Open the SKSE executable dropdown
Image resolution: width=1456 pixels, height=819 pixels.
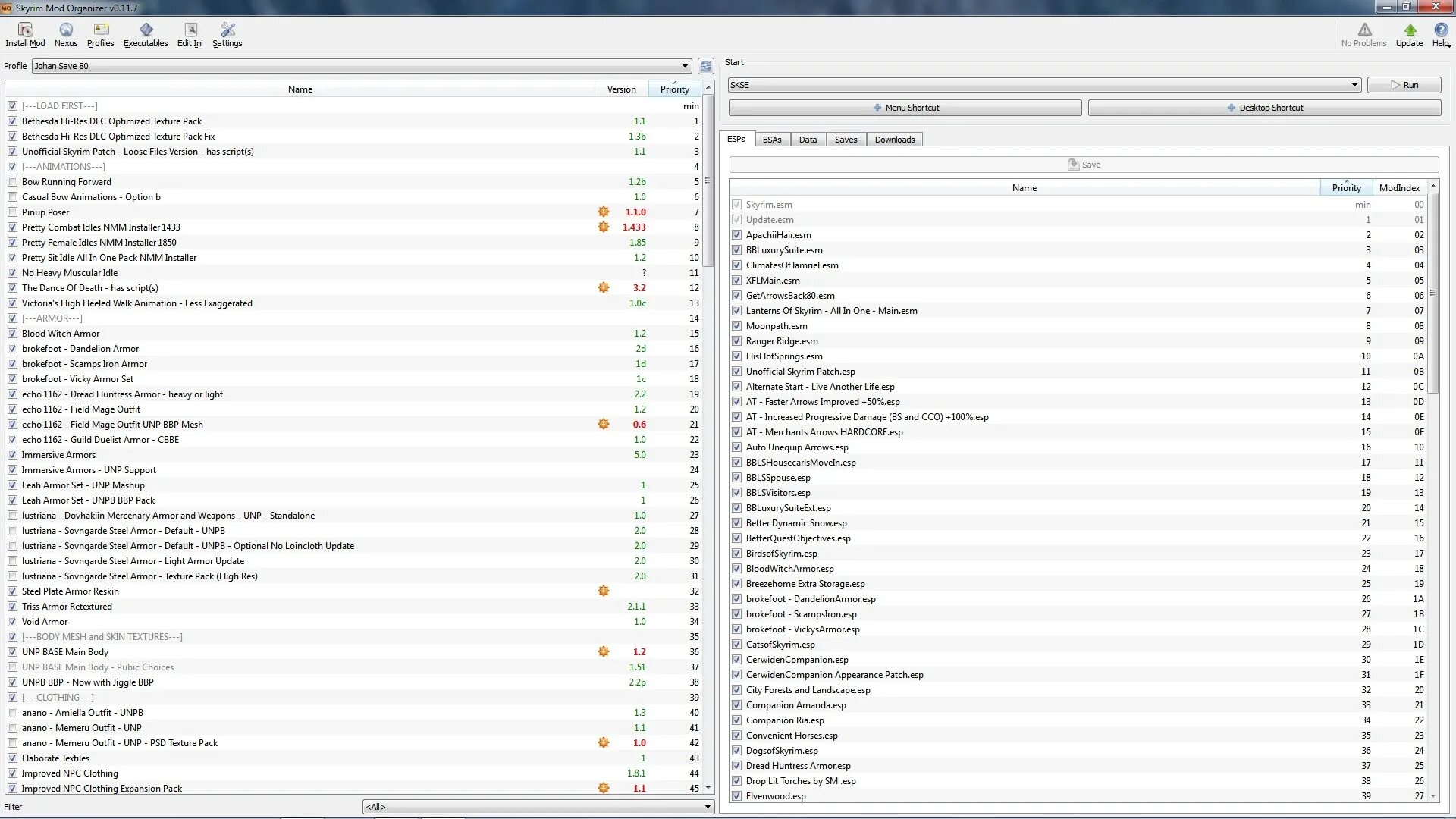pos(1044,85)
